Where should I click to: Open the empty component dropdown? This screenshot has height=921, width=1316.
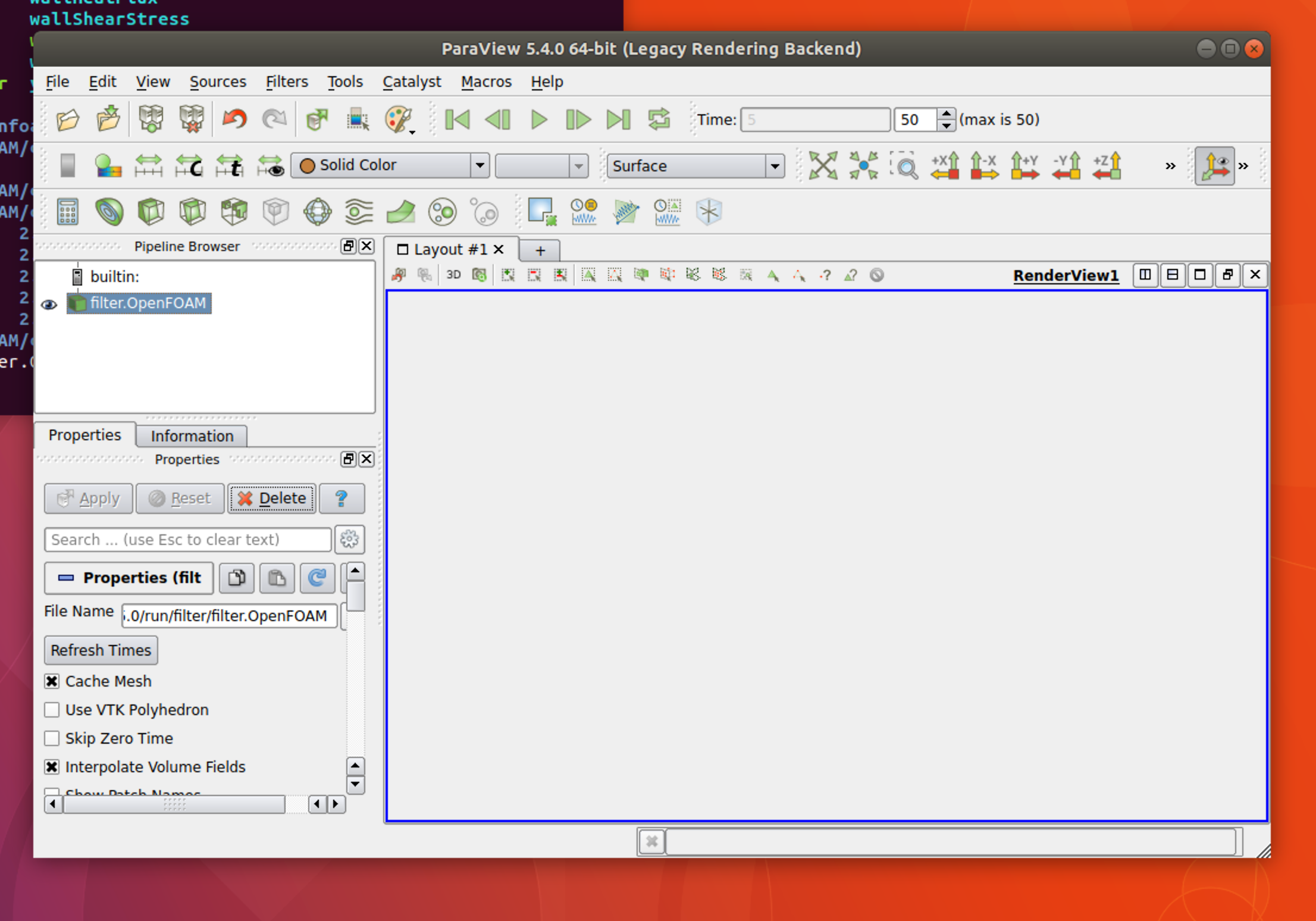[x=541, y=166]
